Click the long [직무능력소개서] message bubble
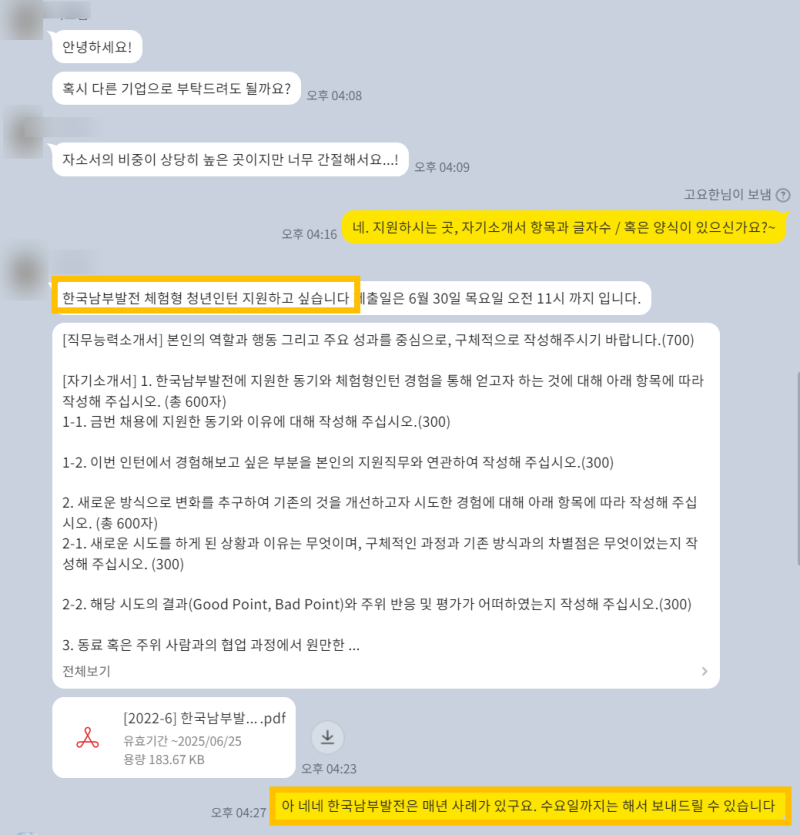The width and height of the screenshot is (800, 835). click(x=386, y=505)
